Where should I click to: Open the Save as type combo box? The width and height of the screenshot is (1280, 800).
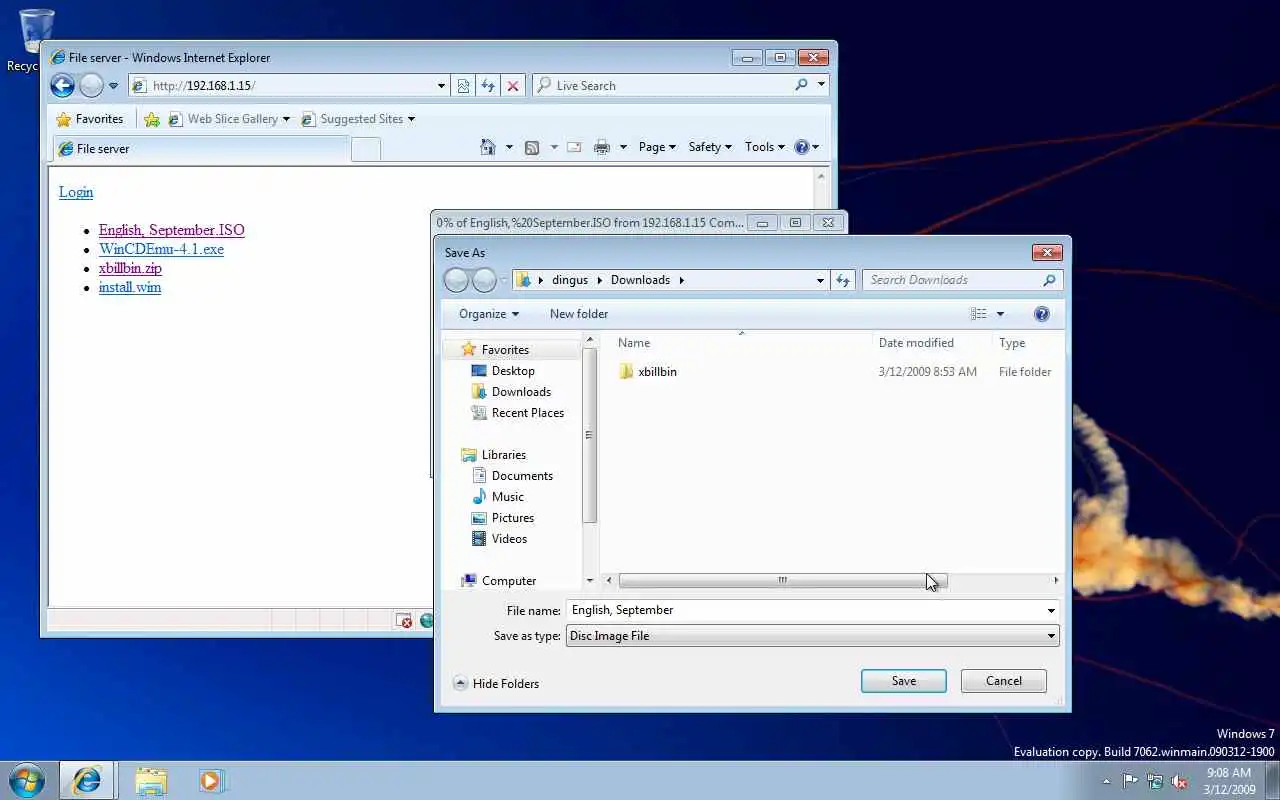(813, 636)
